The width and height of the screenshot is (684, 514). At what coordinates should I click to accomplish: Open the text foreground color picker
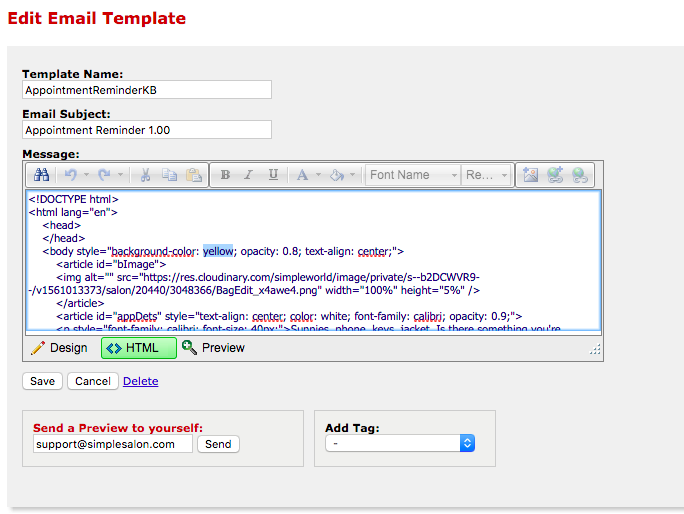pyautogui.click(x=302, y=175)
